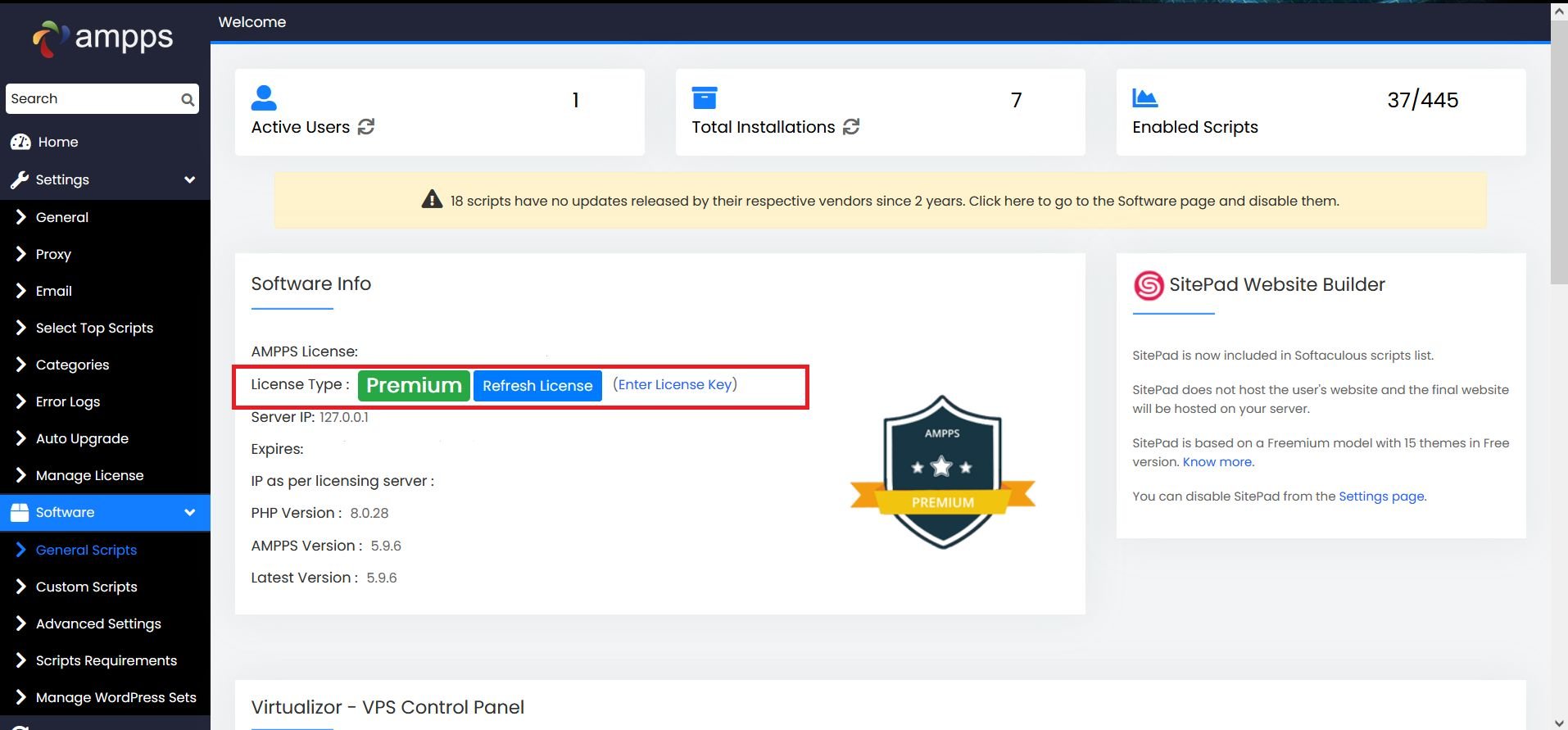Screen dimensions: 1568x730
Task: Open the Home dashboard menu item
Action: 57,143
